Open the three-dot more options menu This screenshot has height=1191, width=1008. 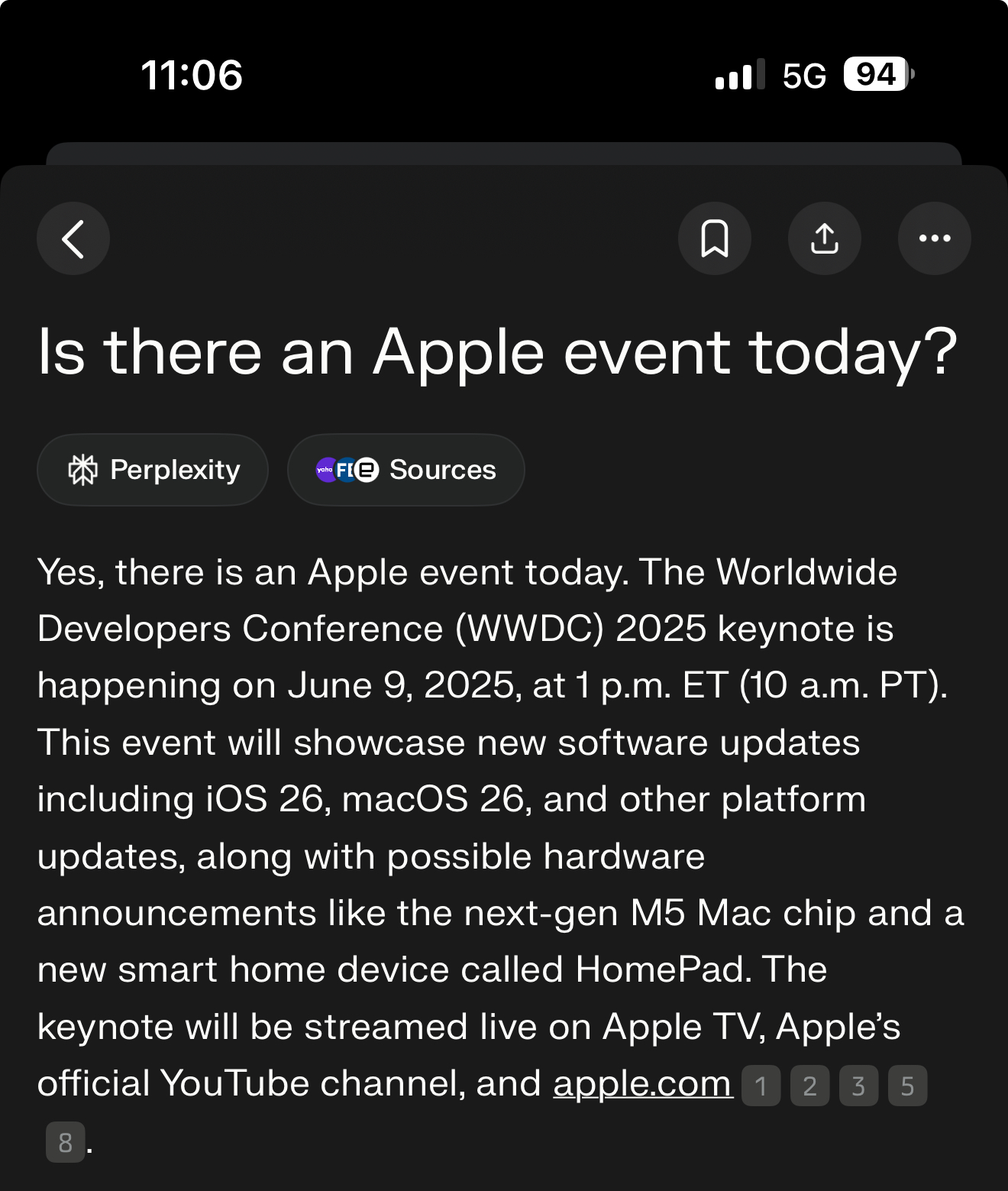pos(935,238)
